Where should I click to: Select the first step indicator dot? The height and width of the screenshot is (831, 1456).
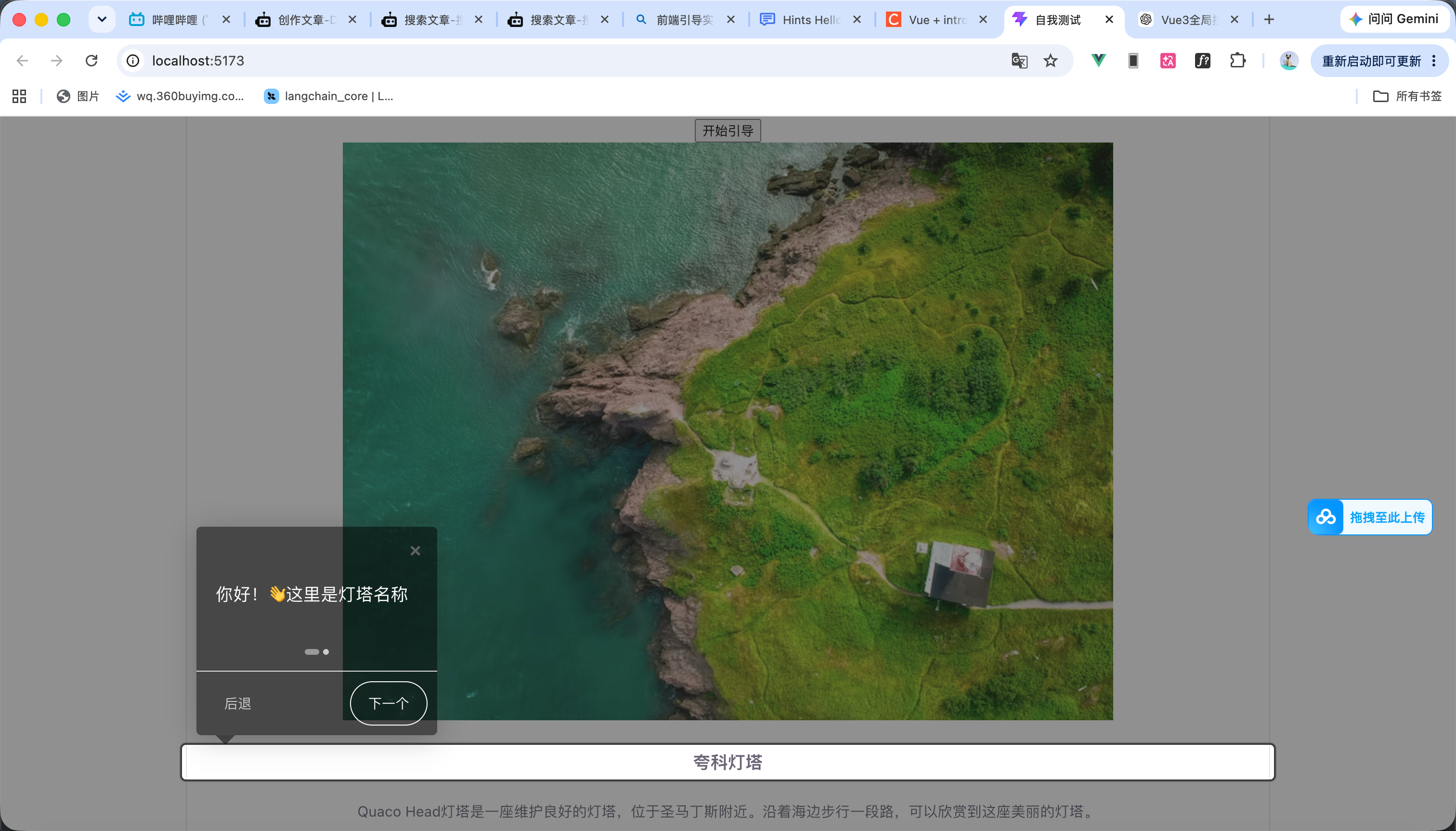(x=312, y=652)
